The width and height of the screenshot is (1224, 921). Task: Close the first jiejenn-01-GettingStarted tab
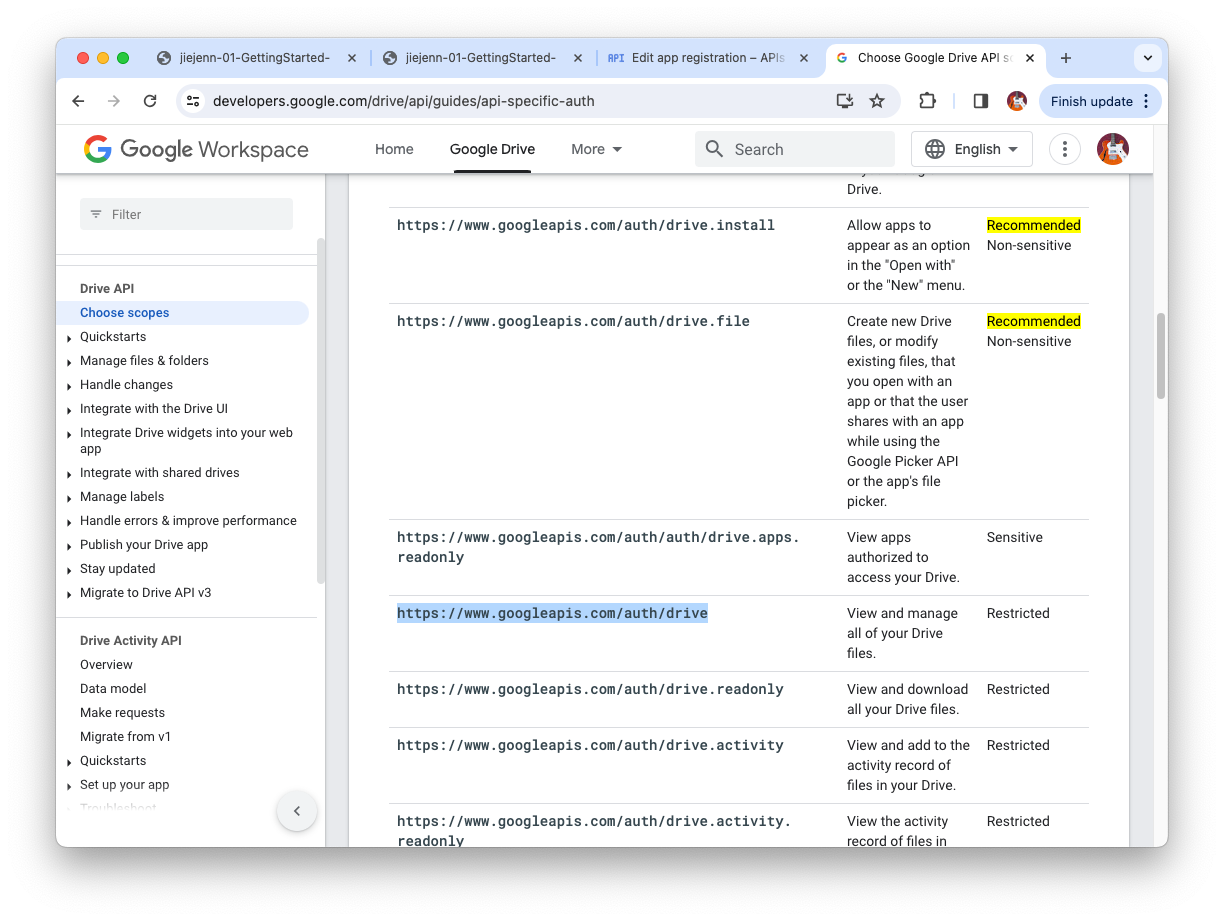352,58
